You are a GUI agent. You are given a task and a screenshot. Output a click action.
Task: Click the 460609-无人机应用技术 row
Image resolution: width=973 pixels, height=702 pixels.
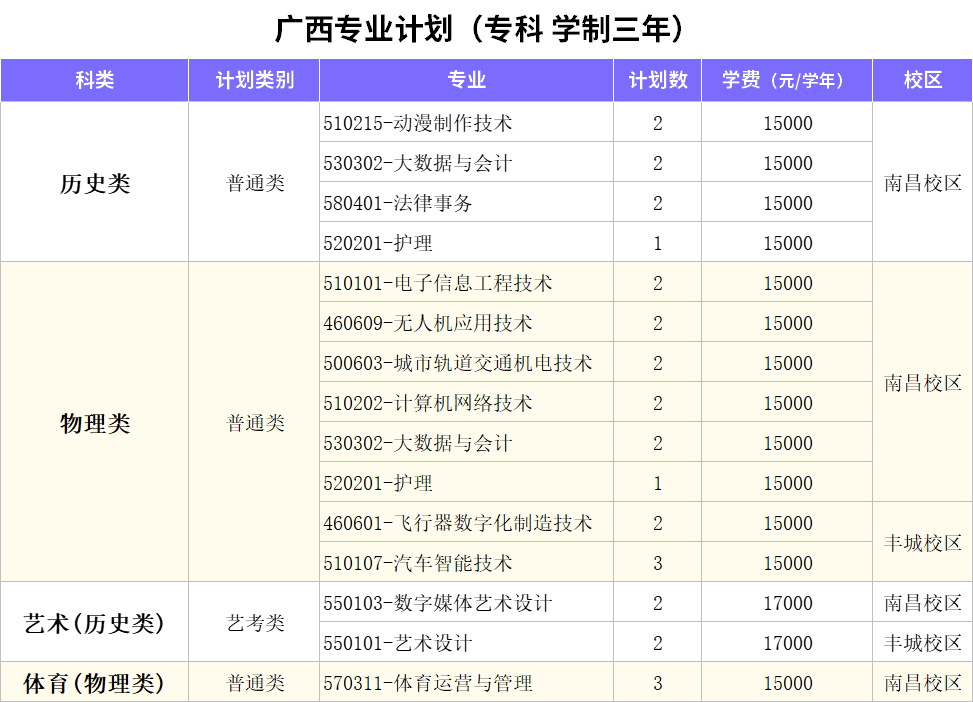(x=428, y=323)
